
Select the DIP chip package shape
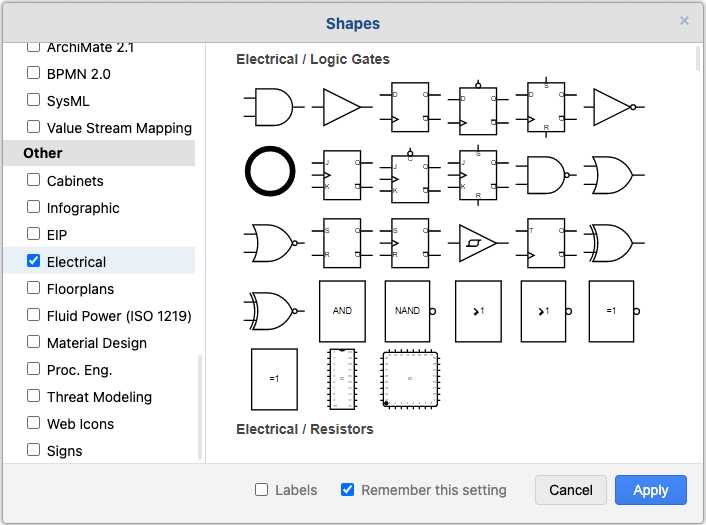342,379
